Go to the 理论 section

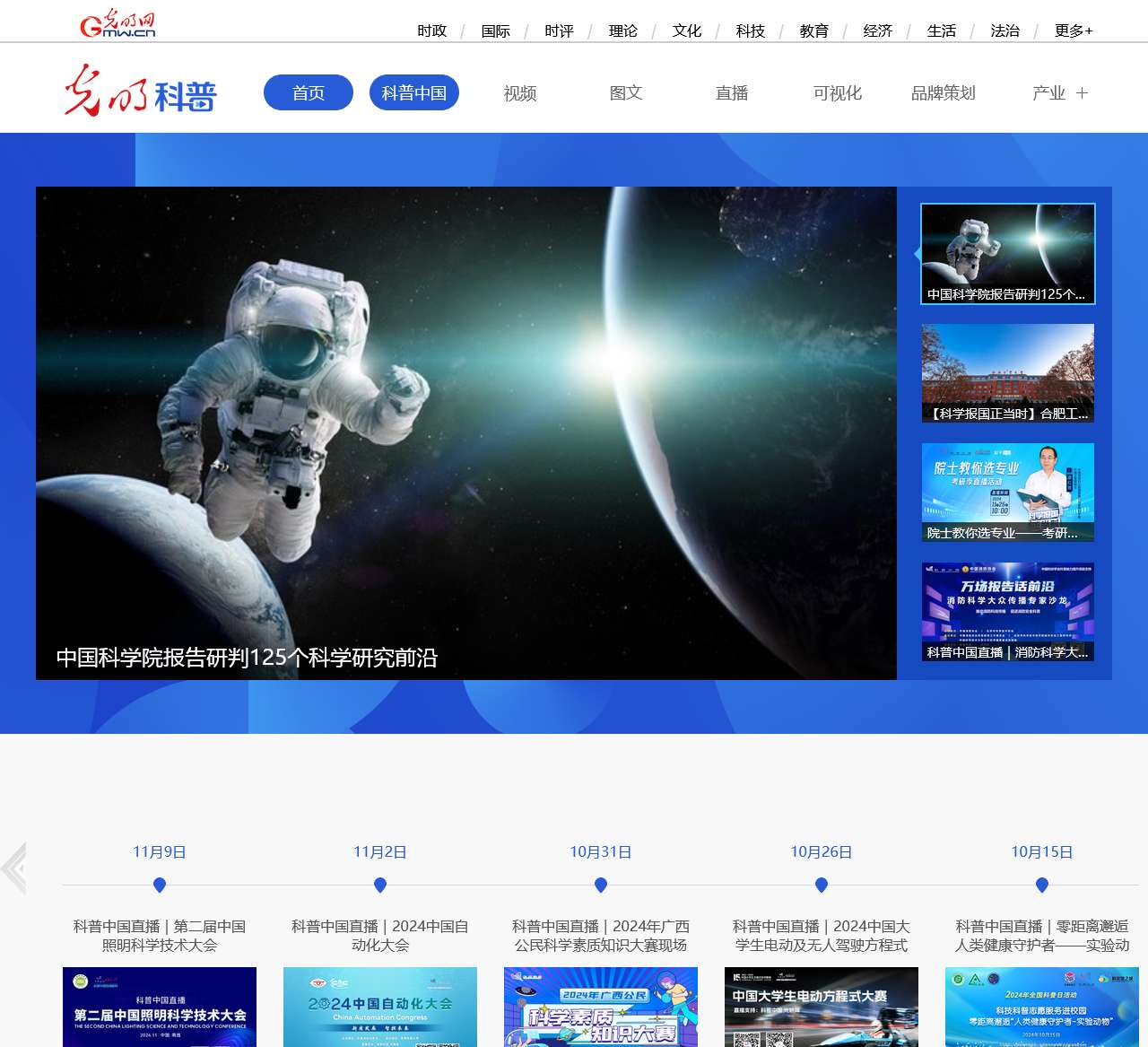622,31
